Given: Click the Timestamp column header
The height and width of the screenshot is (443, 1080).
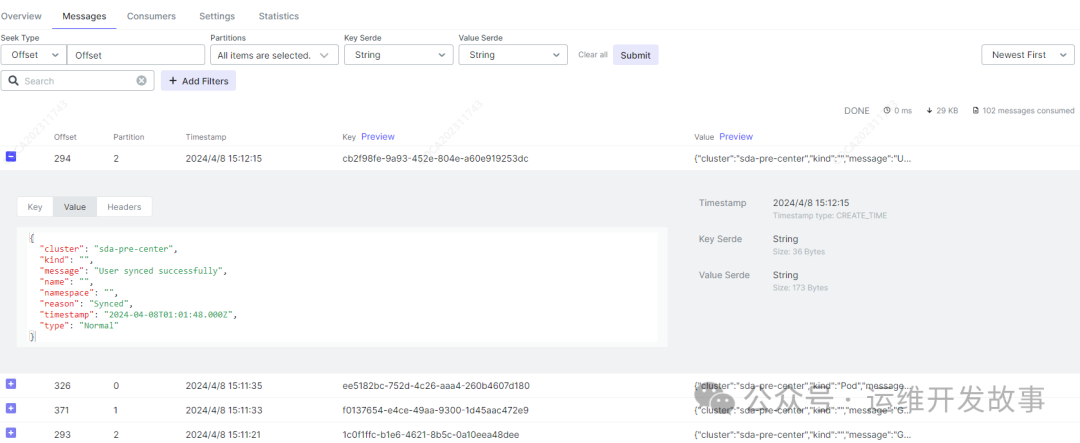Looking at the screenshot, I should tap(205, 137).
